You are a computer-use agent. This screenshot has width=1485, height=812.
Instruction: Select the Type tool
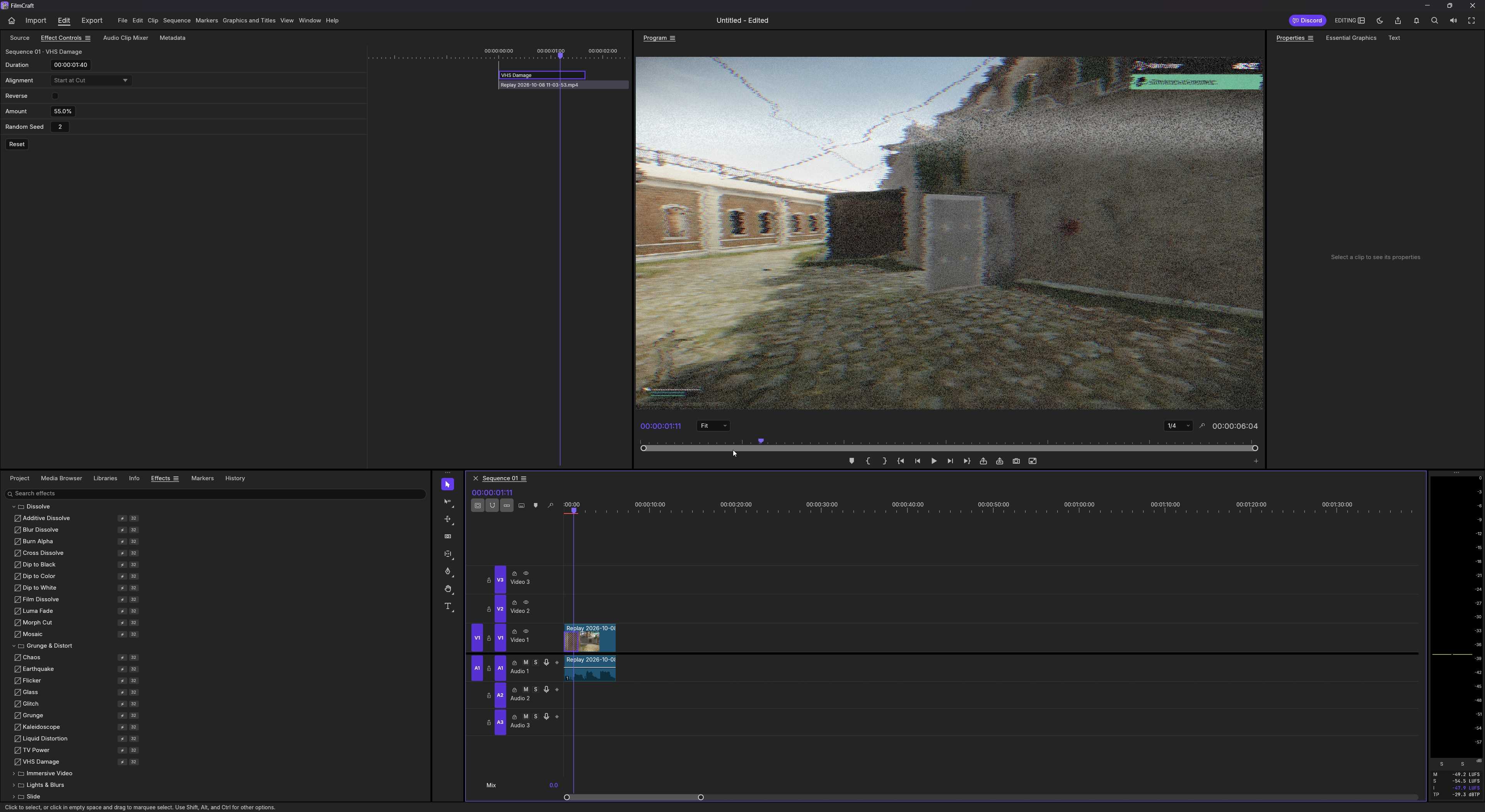(448, 606)
